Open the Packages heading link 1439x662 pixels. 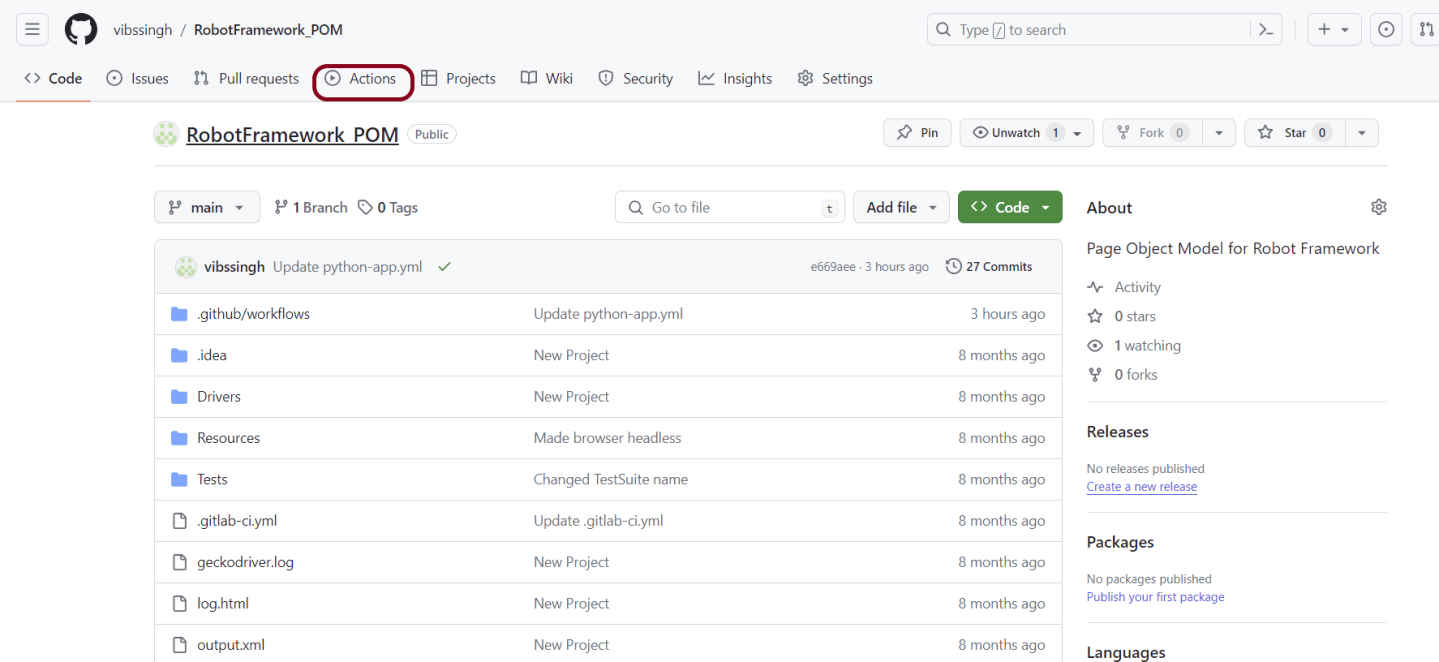1120,542
